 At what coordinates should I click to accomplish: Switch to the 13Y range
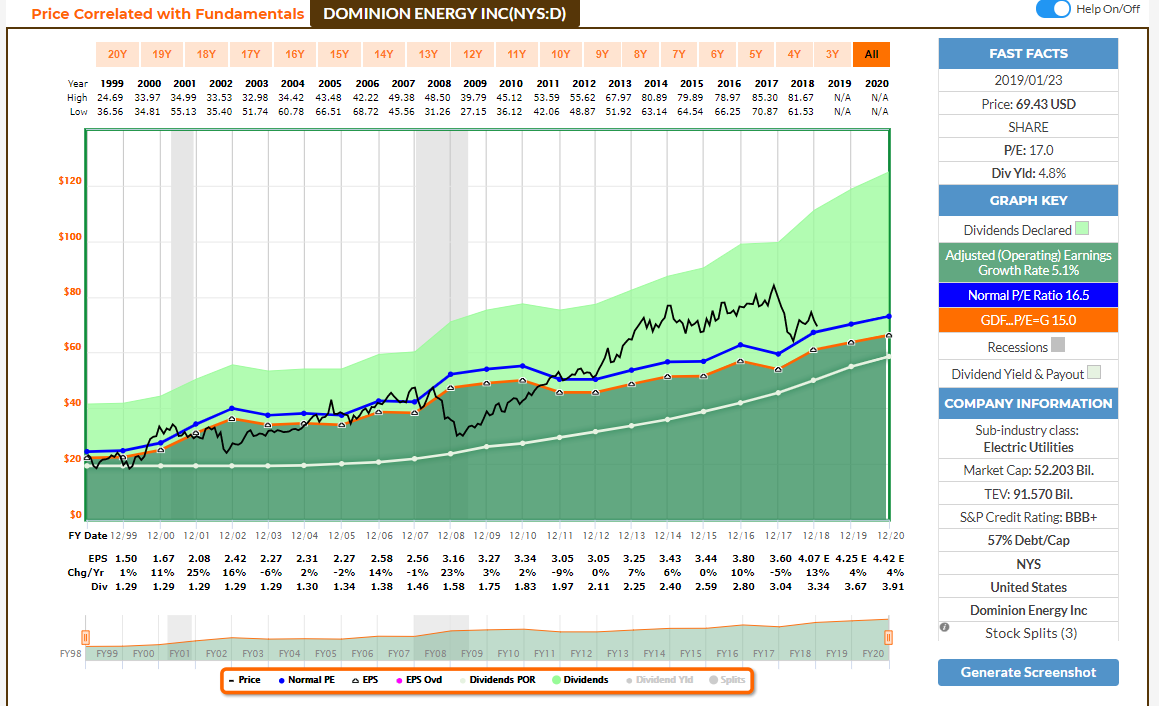pyautogui.click(x=428, y=54)
